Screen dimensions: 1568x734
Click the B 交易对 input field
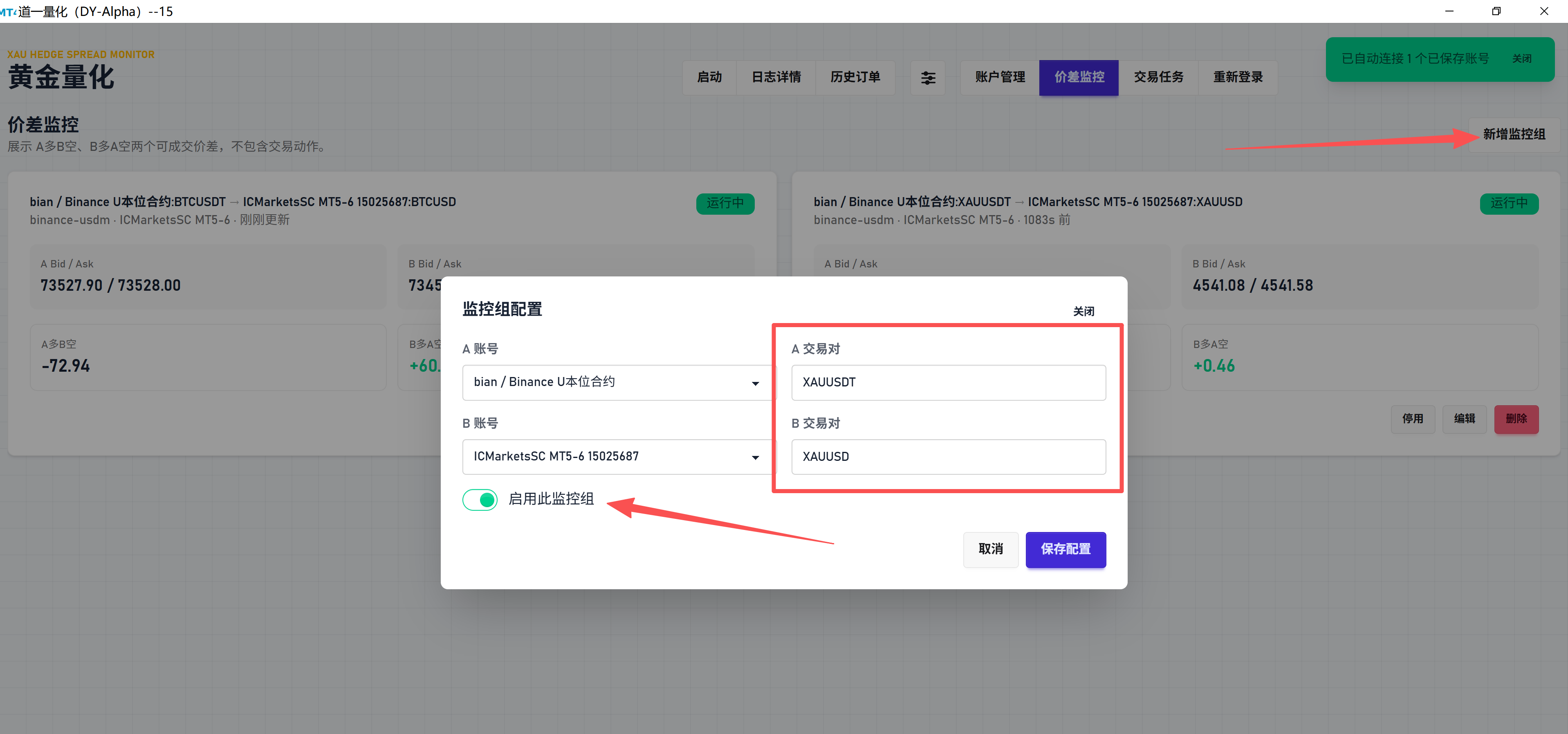tap(948, 456)
